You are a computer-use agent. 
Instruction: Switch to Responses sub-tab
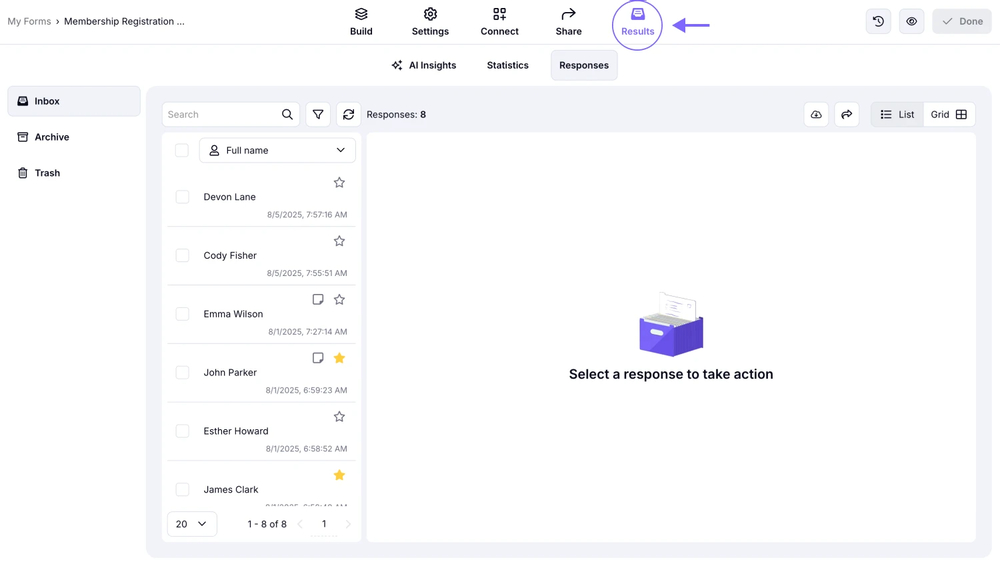584,65
